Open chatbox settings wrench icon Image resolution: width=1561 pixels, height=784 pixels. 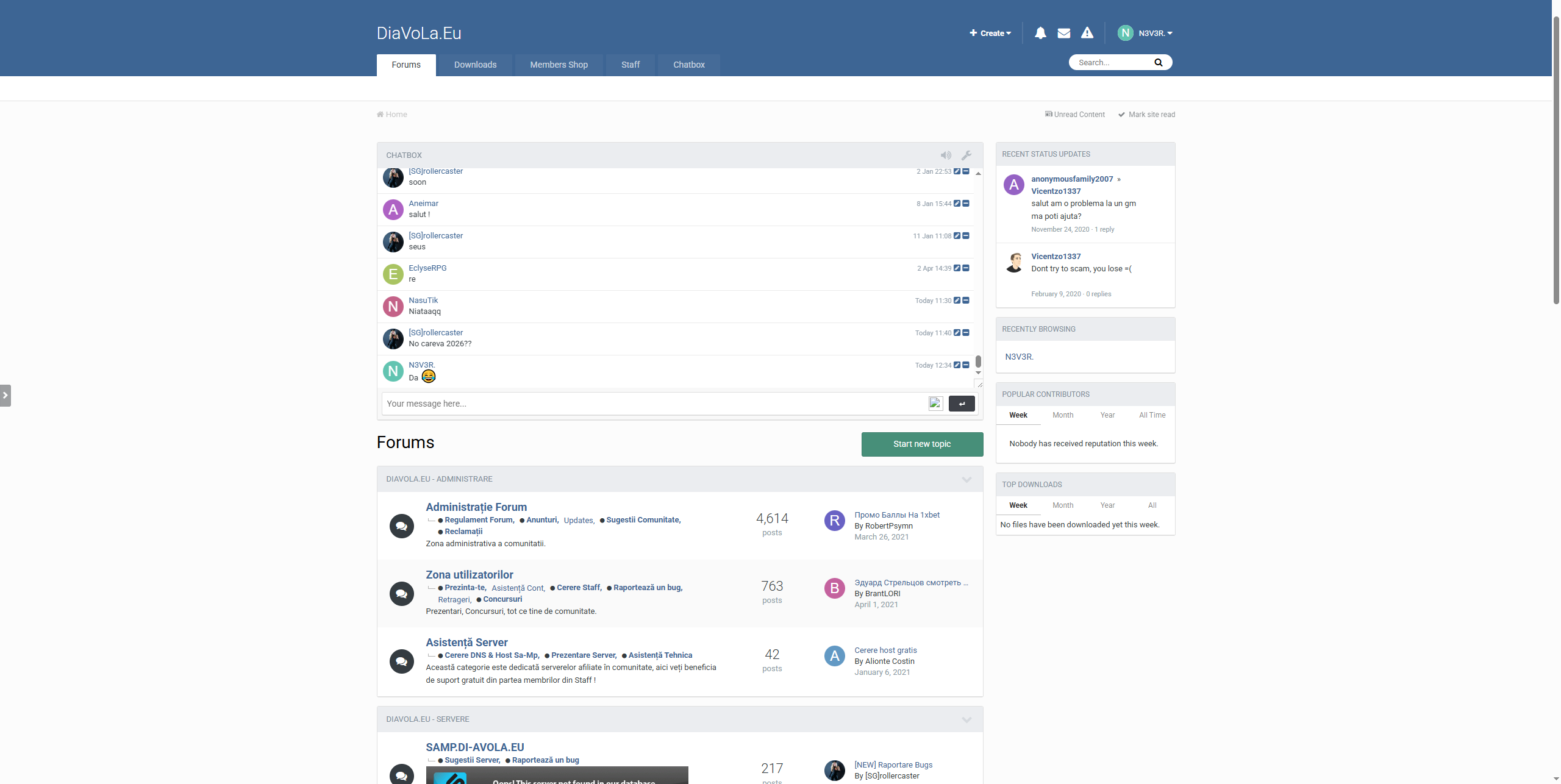click(966, 155)
